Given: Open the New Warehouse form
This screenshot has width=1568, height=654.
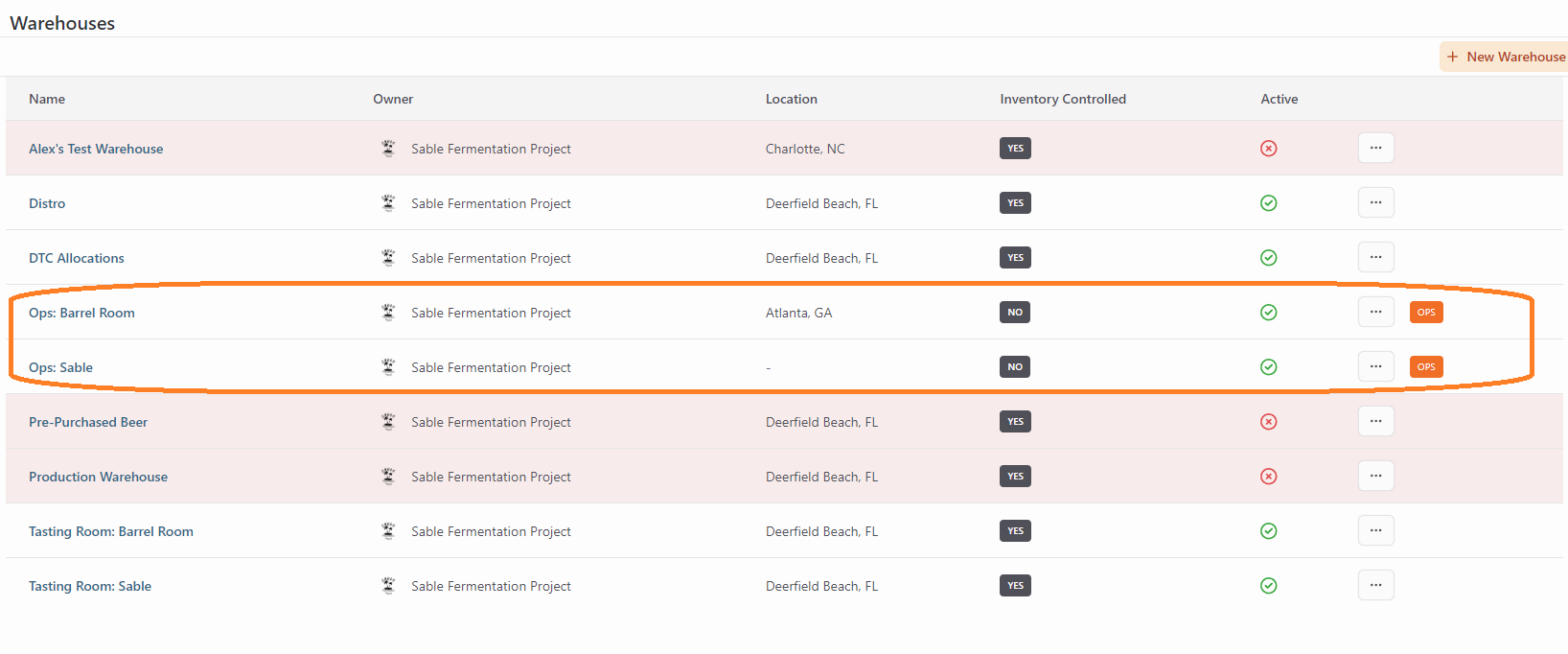Looking at the screenshot, I should click(1504, 57).
